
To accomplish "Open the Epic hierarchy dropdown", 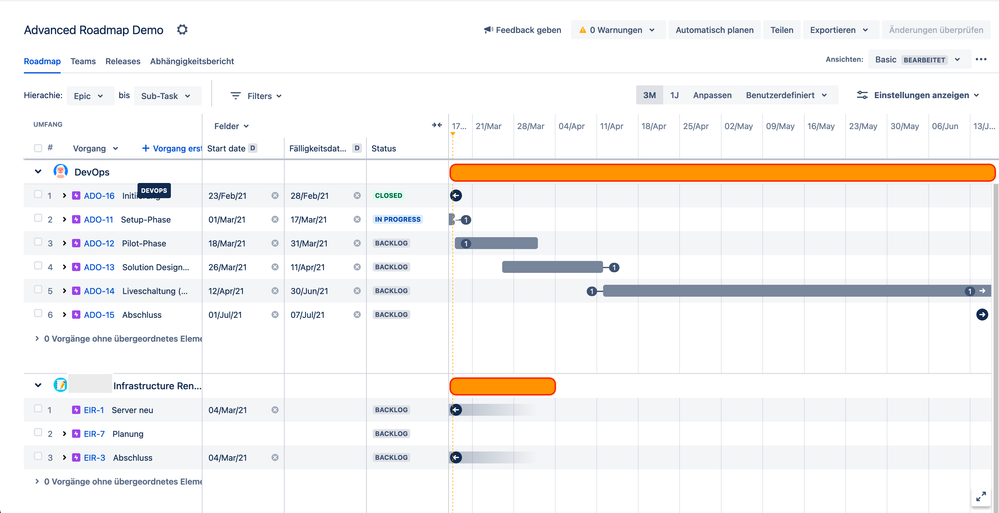I will [90, 96].
